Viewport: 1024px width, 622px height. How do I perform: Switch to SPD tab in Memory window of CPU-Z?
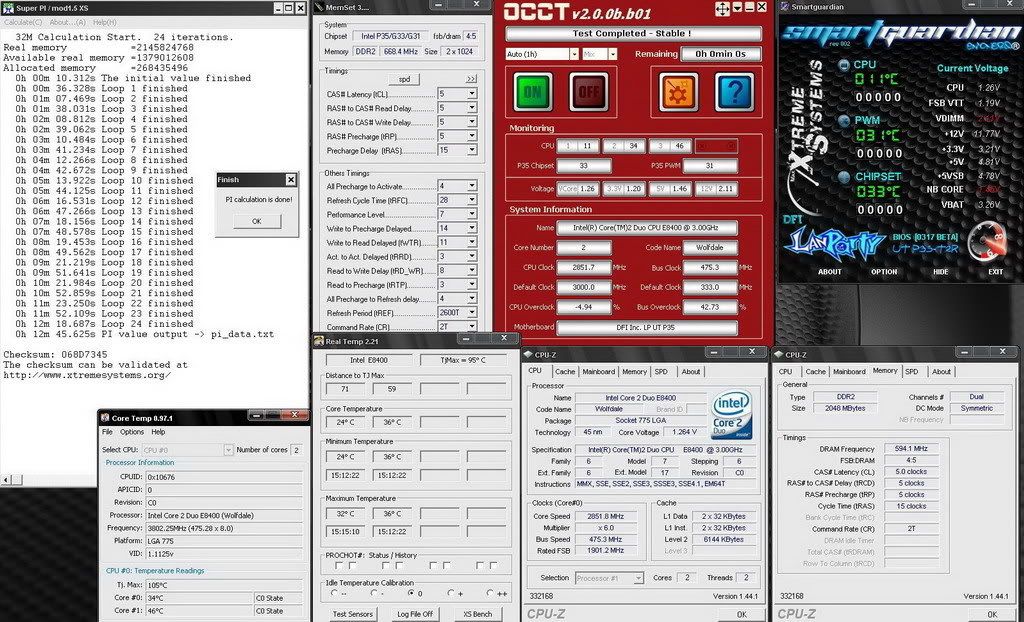[912, 372]
